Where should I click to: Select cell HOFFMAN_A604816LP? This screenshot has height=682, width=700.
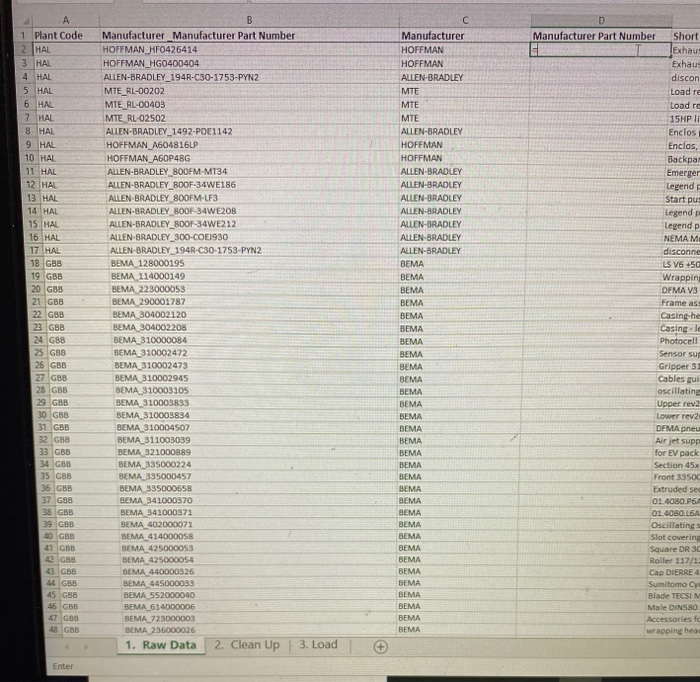251,145
